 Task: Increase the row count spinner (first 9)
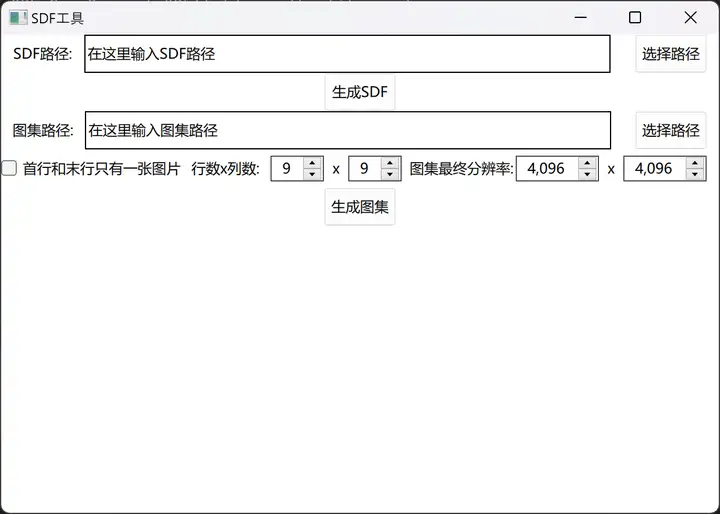[x=312, y=163]
